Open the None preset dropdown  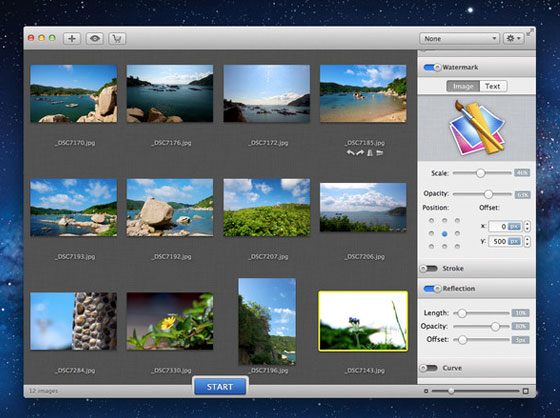tap(459, 38)
